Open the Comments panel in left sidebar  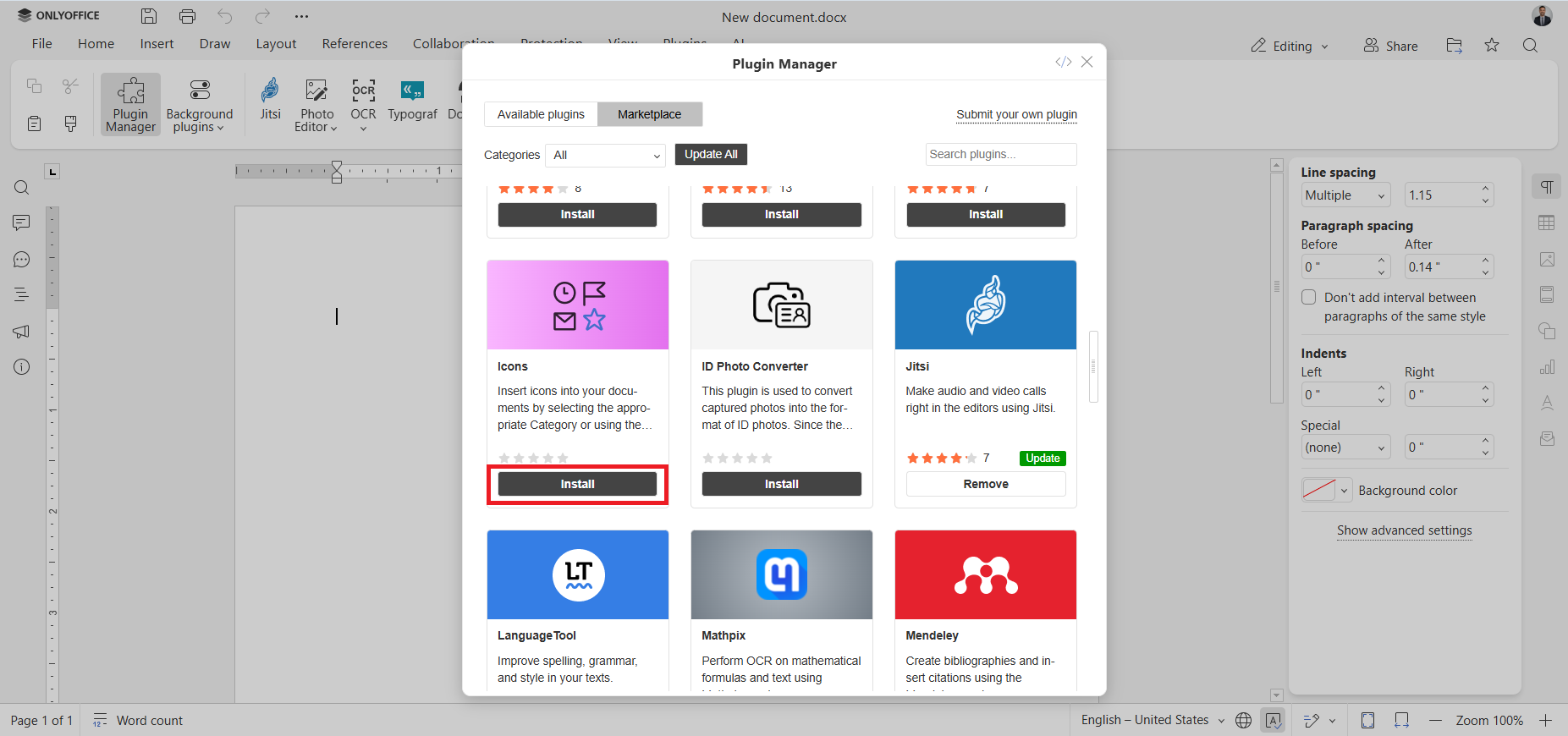(x=22, y=222)
